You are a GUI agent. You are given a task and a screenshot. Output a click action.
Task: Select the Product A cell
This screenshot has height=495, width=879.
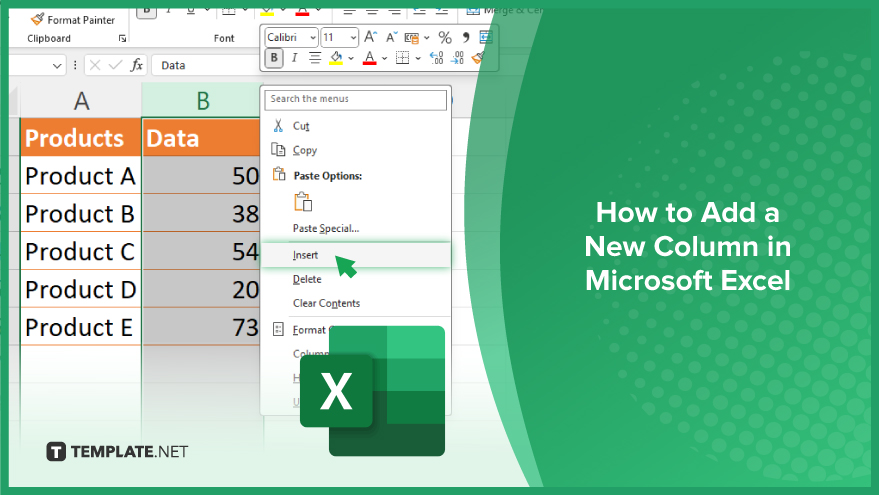[x=81, y=176]
